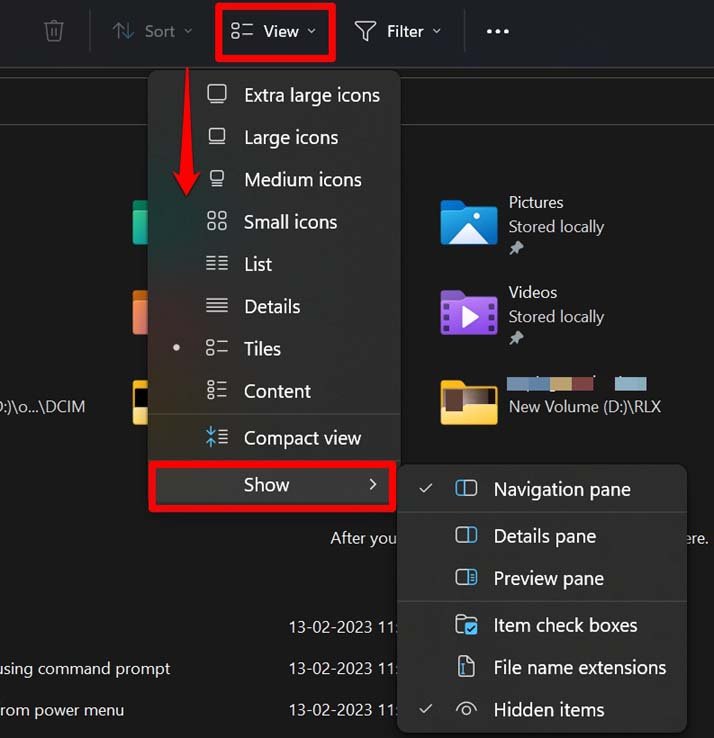The height and width of the screenshot is (738, 714).
Task: Collapse the View dropdown menu
Action: pos(274,31)
